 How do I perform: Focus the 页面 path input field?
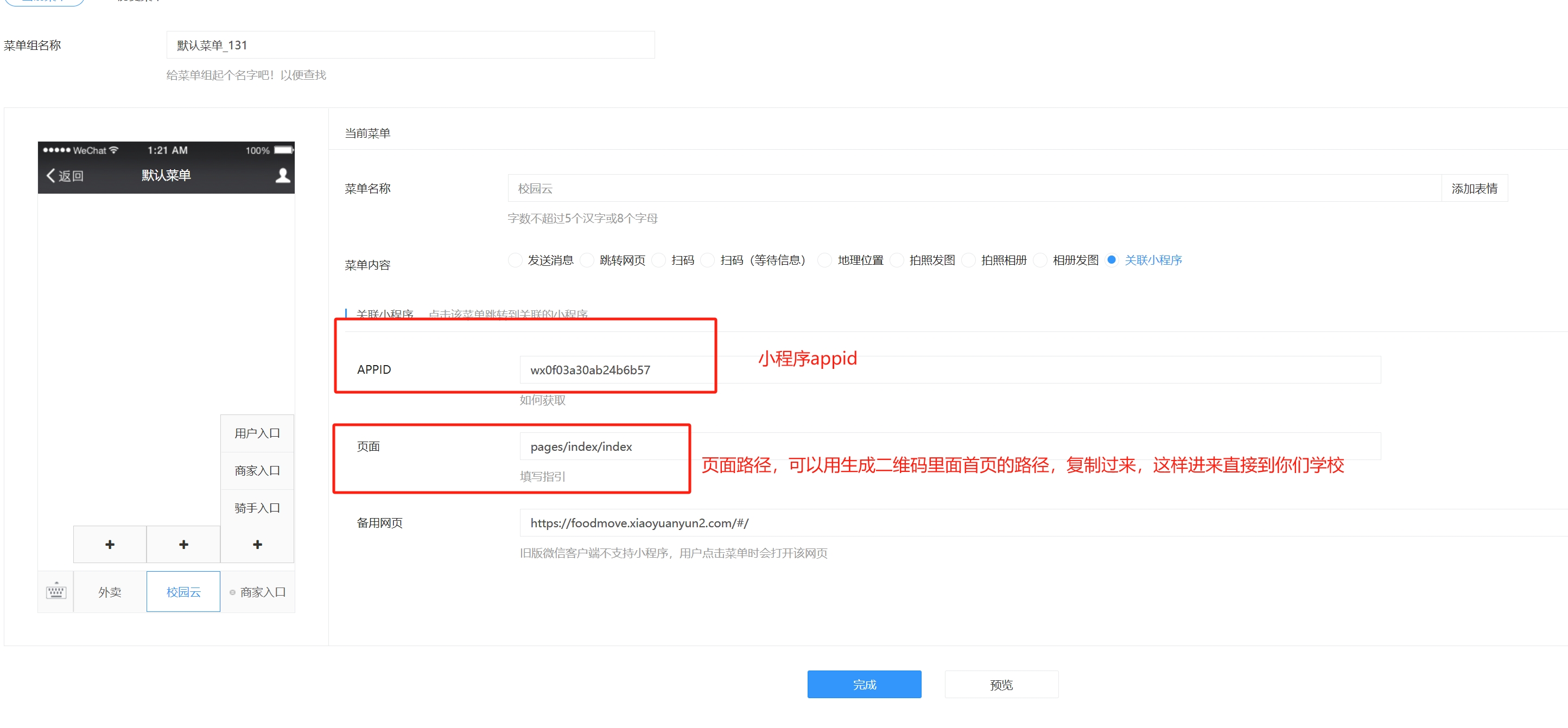[950, 446]
